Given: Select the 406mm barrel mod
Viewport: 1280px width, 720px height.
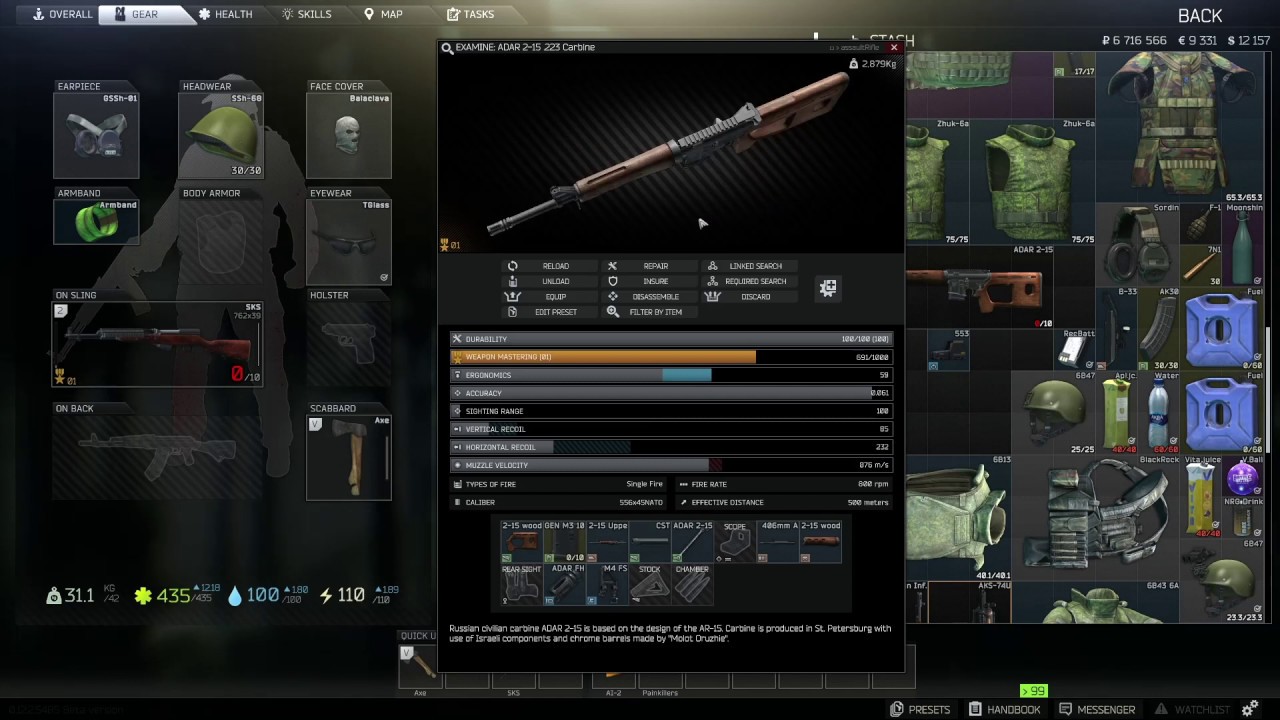Looking at the screenshot, I should (x=778, y=541).
